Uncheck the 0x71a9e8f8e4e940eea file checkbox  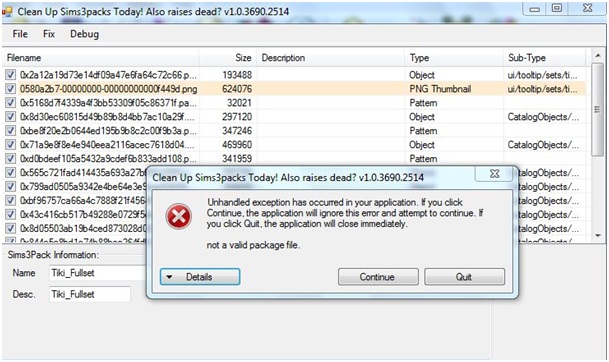(10, 144)
